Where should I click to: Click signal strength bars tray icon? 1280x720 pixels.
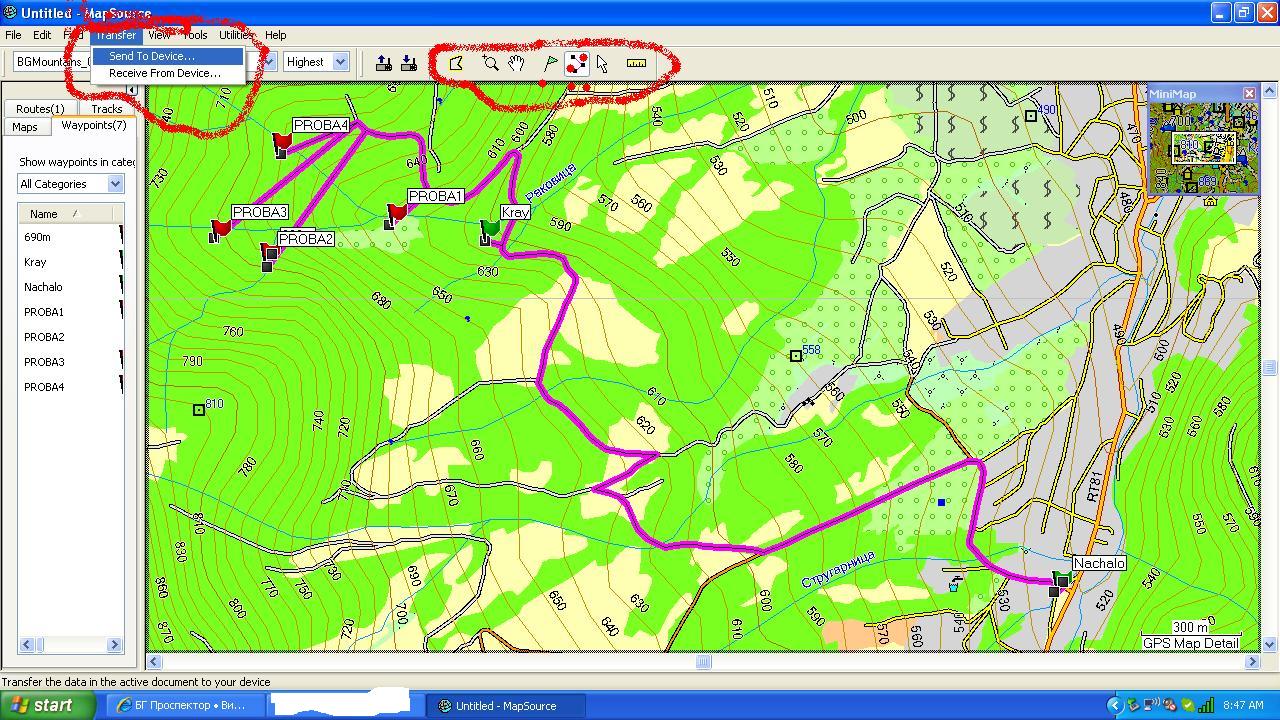point(1206,705)
